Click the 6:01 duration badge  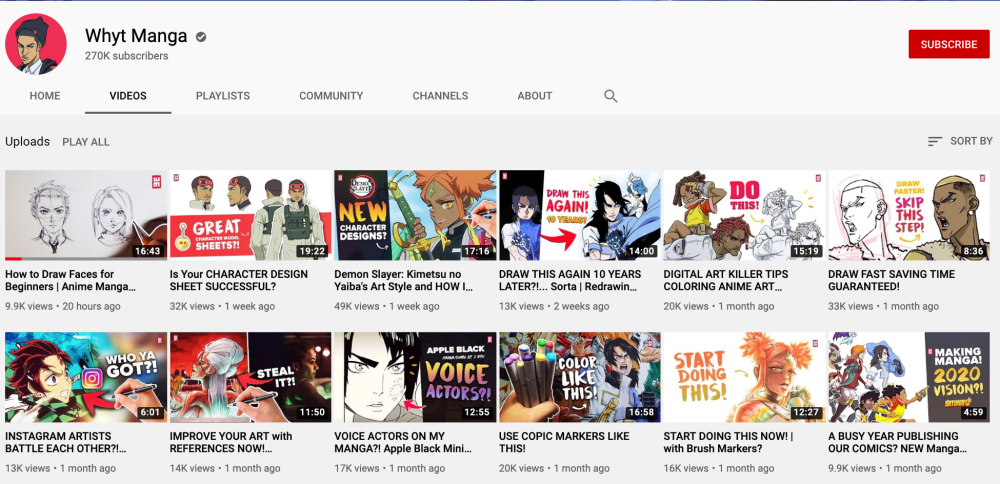[151, 413]
